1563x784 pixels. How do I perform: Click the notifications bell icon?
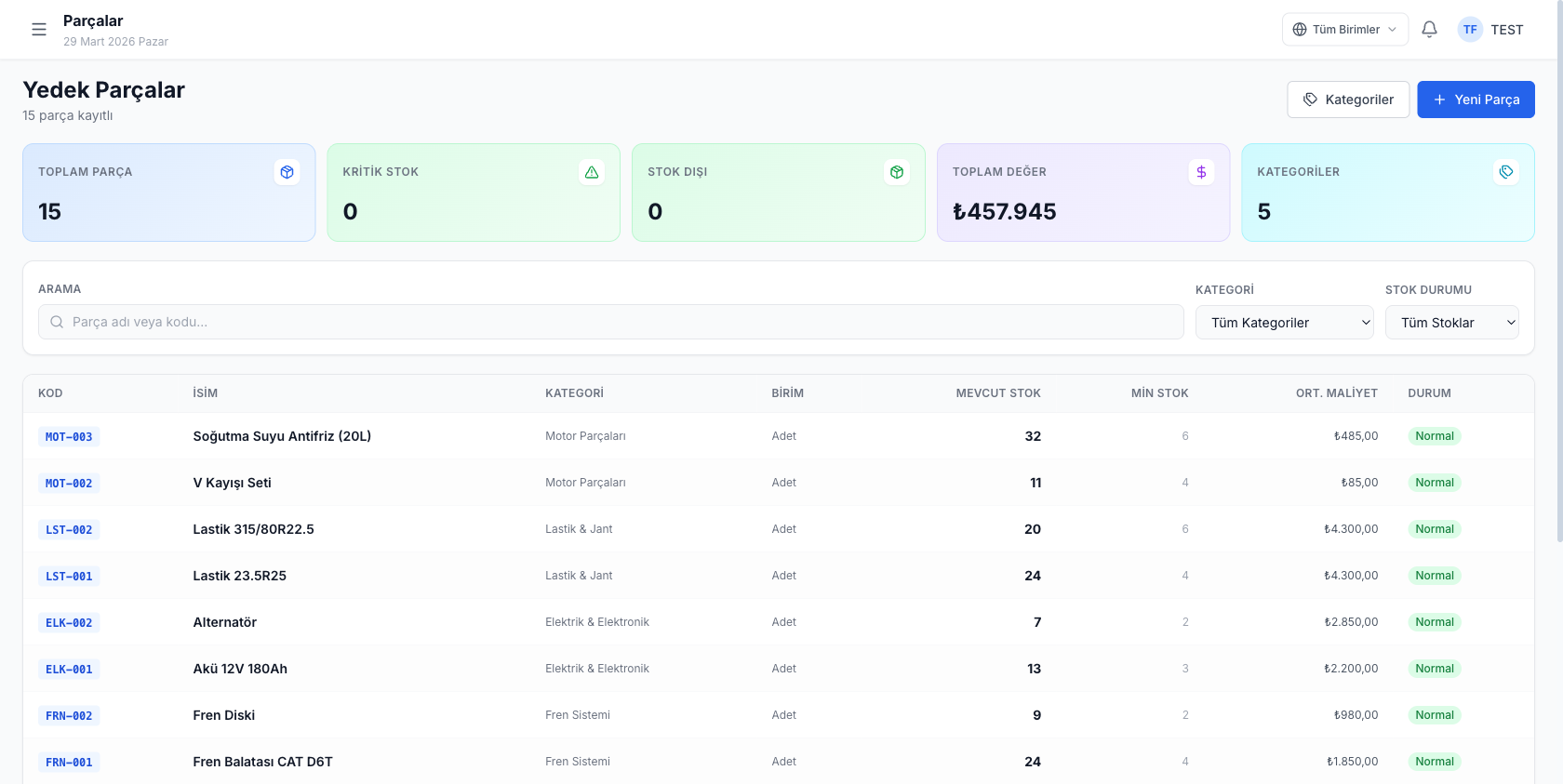(1429, 30)
